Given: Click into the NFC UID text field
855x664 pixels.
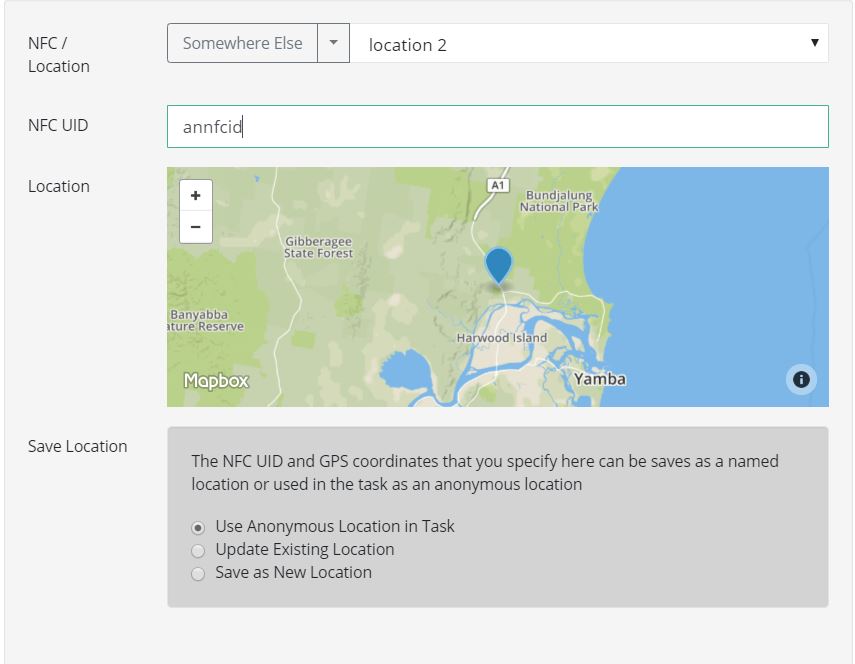Looking at the screenshot, I should coord(497,127).
